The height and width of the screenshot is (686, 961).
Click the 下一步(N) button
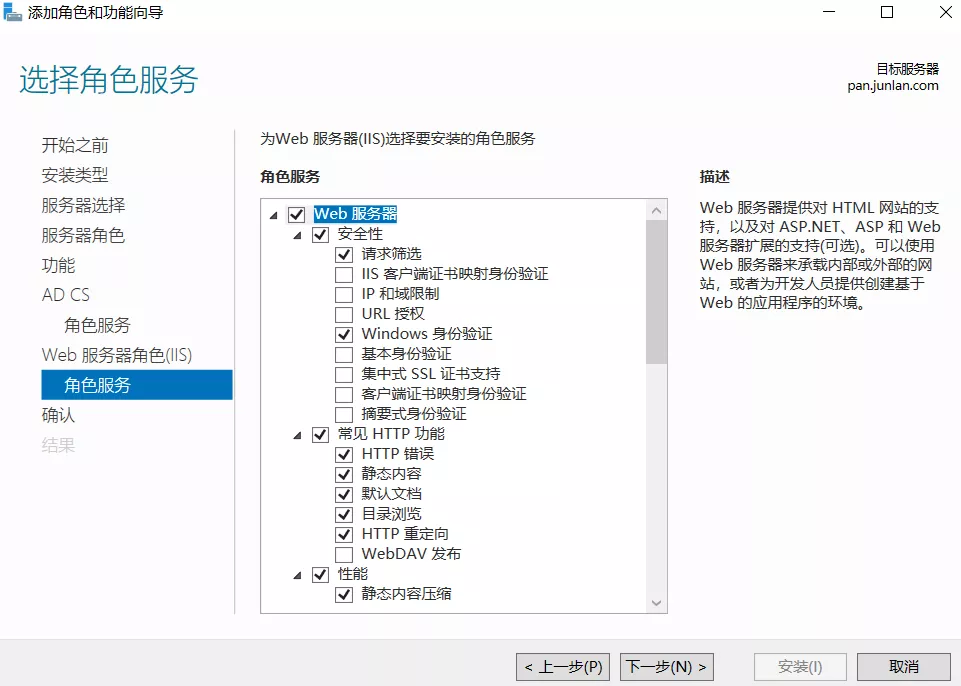(667, 666)
